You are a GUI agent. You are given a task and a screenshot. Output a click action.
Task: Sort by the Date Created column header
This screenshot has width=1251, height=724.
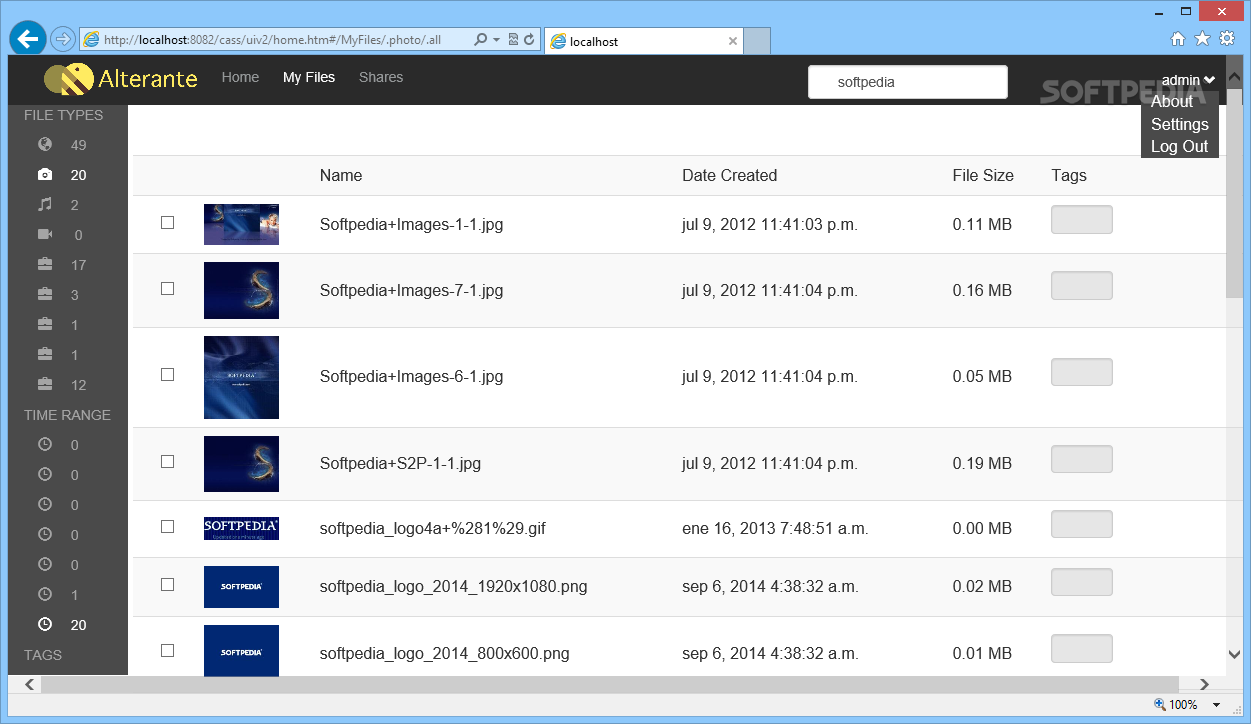(x=730, y=175)
